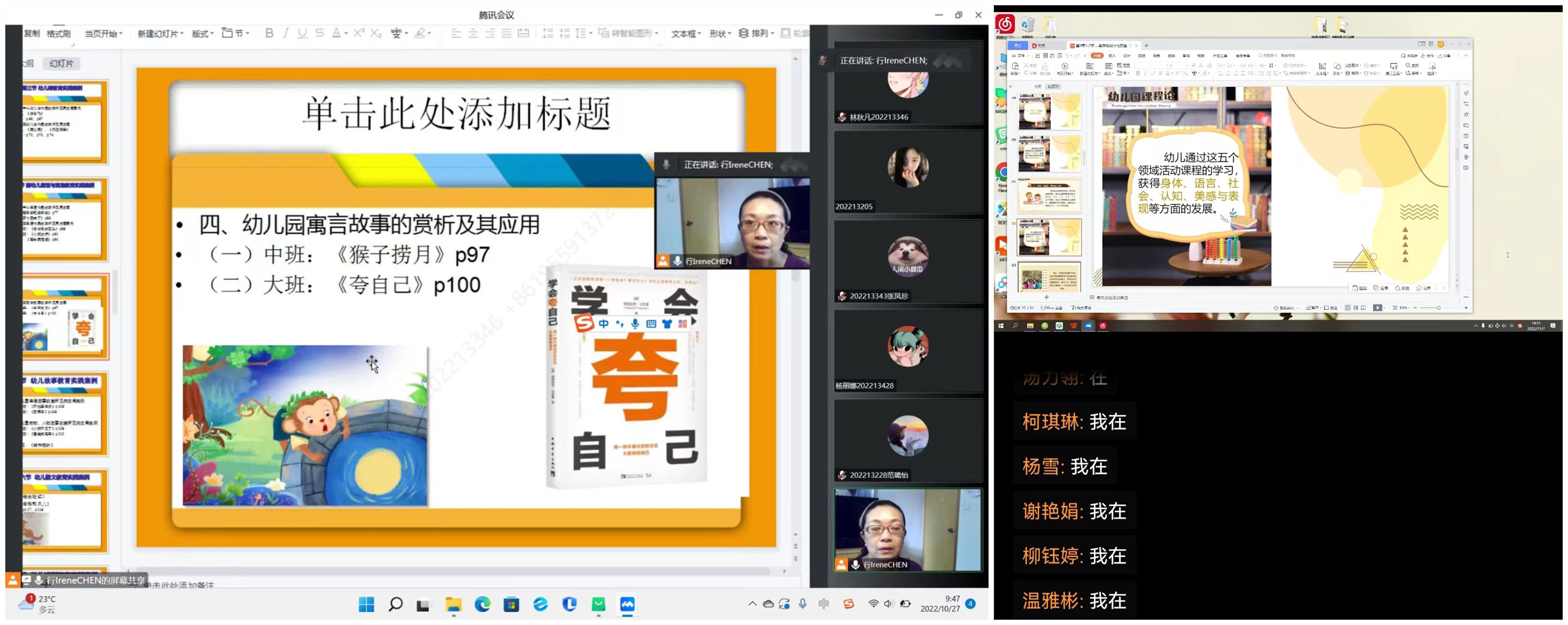Toggle underline formatting in left toolbar
Viewport: 1568px width, 625px height.
[303, 34]
